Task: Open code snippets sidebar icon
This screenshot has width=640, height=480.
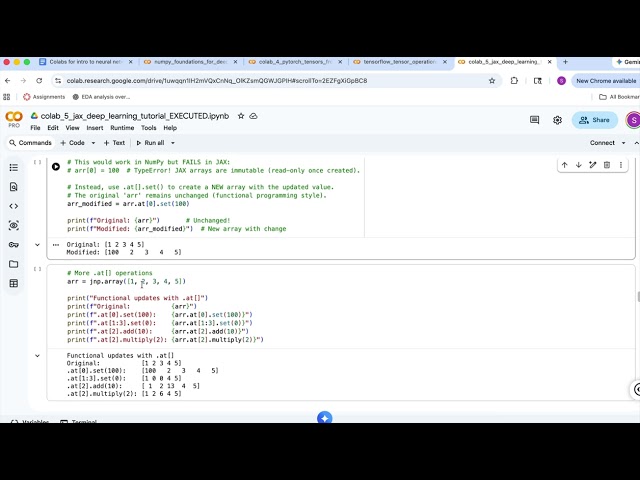Action: 13,206
